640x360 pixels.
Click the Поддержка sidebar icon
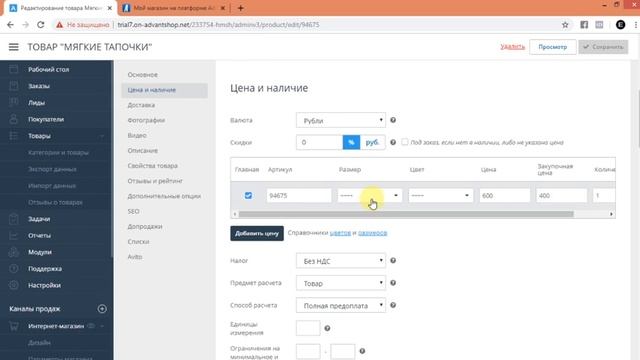[13, 269]
